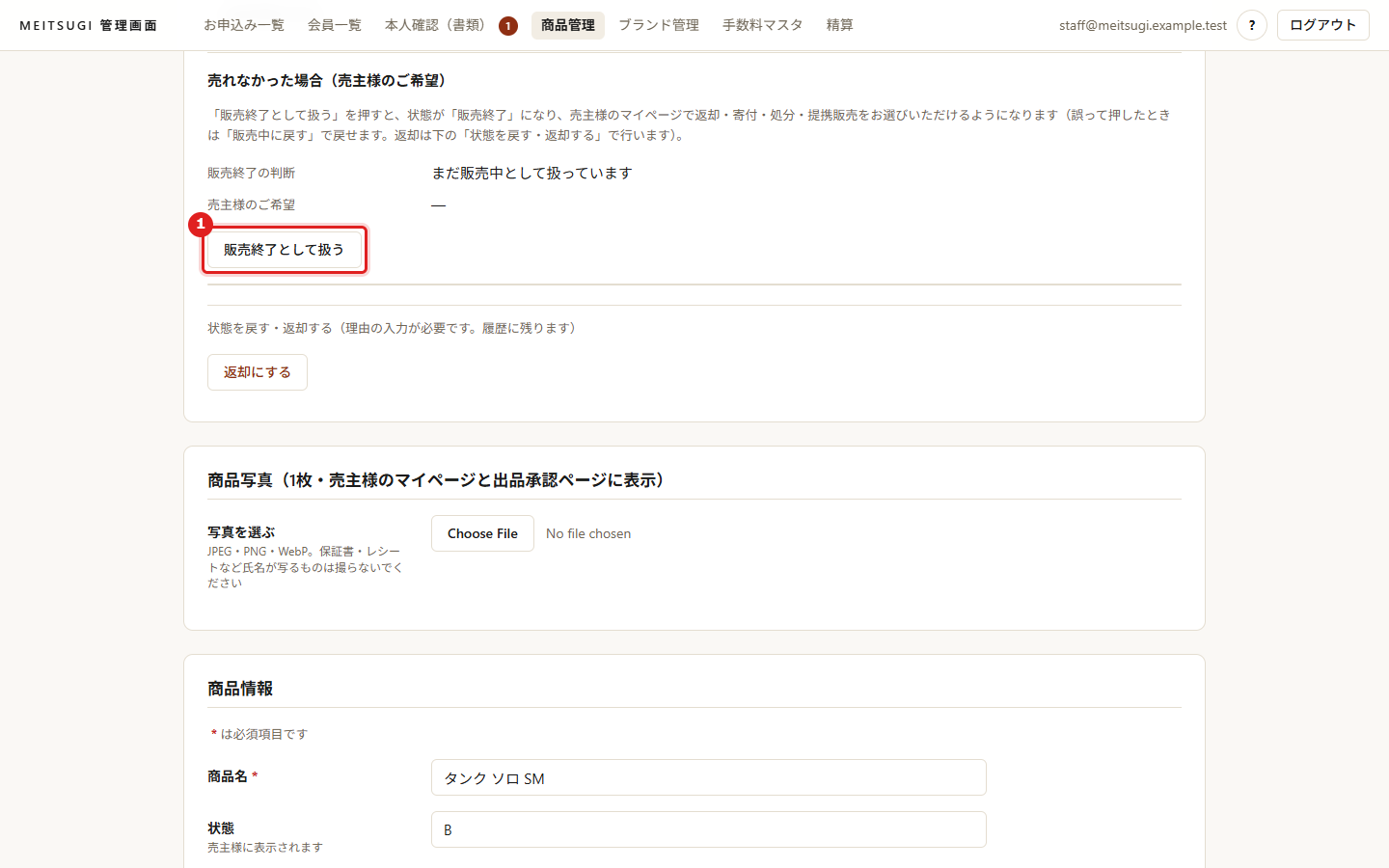
Task: Switch to ブランド管理
Action: click(x=659, y=25)
